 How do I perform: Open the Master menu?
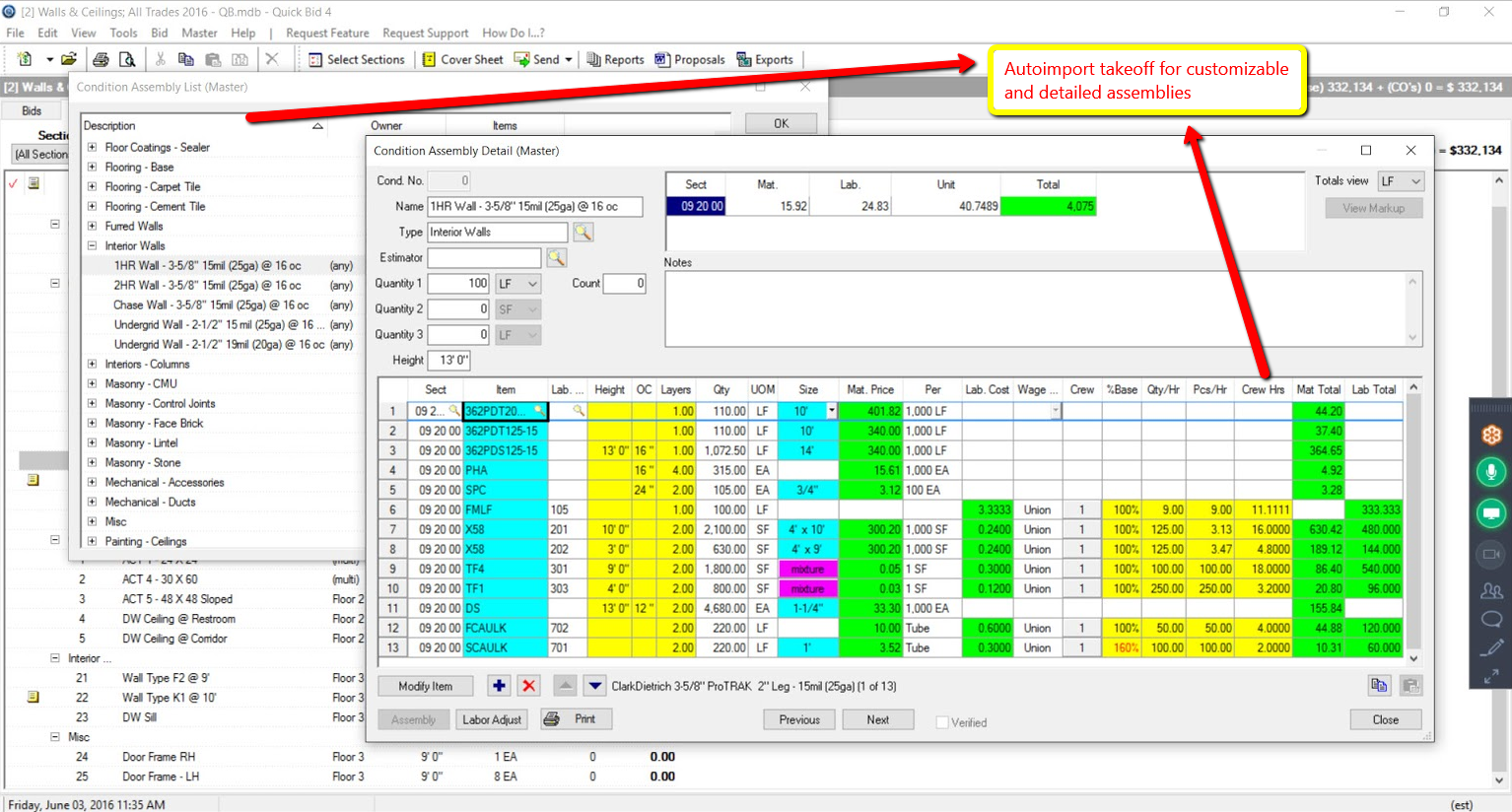click(x=199, y=33)
